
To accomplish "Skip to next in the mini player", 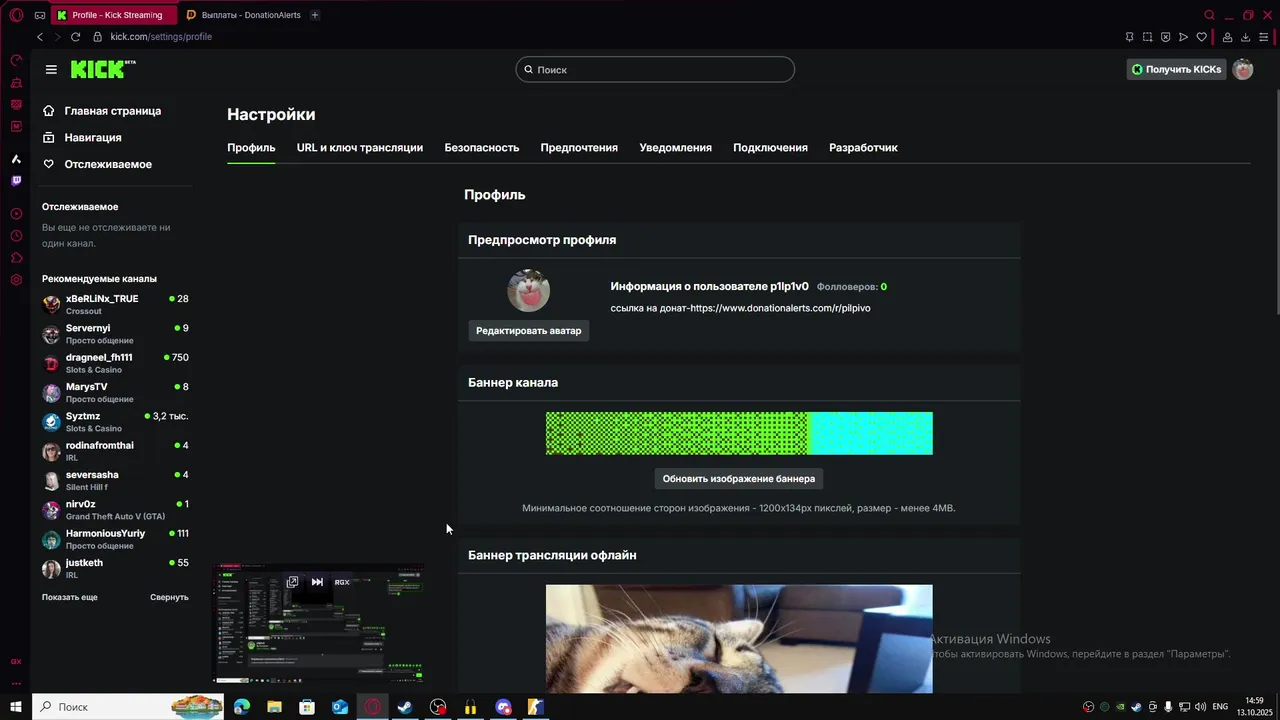I will [x=317, y=582].
